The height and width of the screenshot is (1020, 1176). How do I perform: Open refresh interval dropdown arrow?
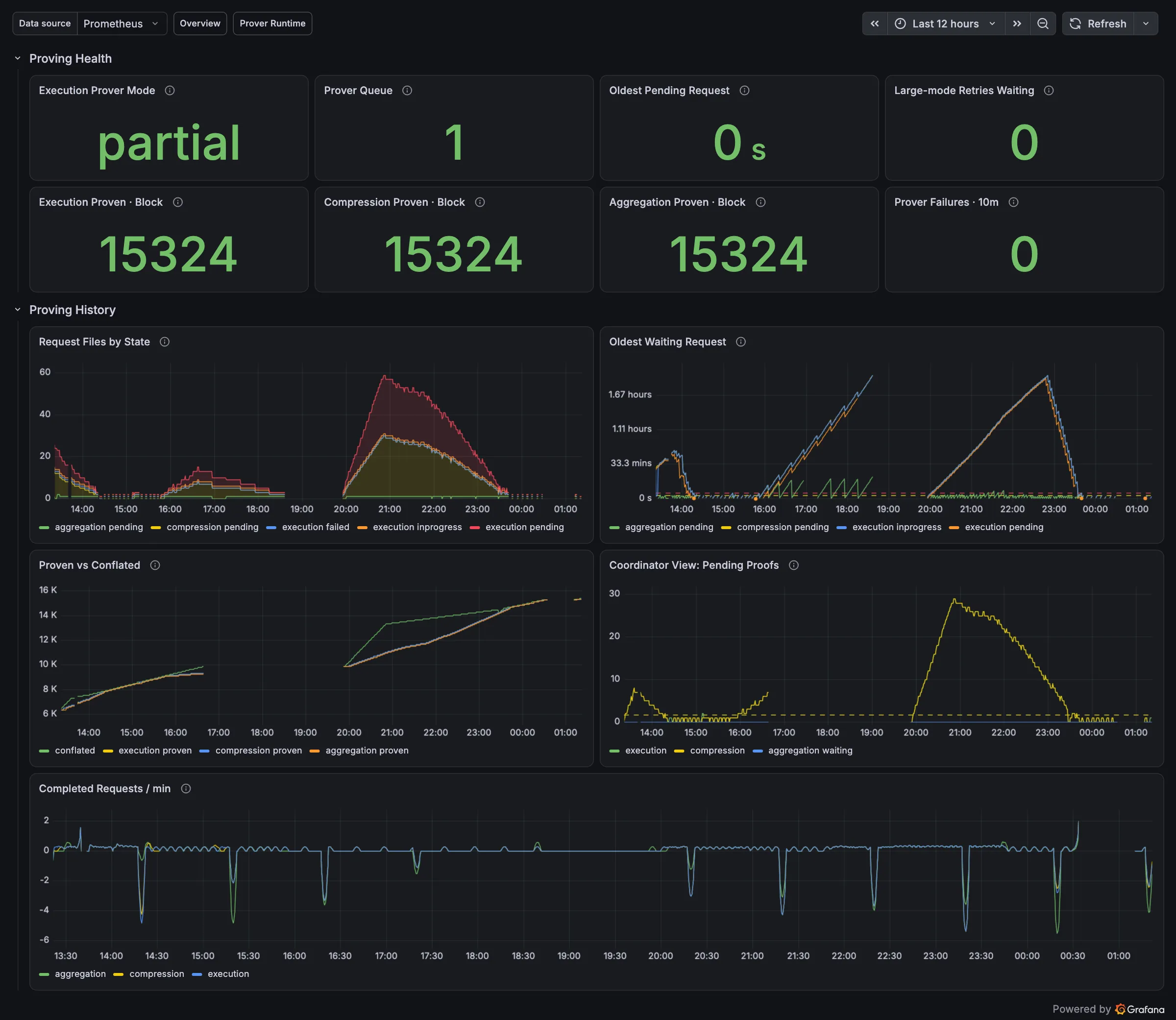(1146, 24)
